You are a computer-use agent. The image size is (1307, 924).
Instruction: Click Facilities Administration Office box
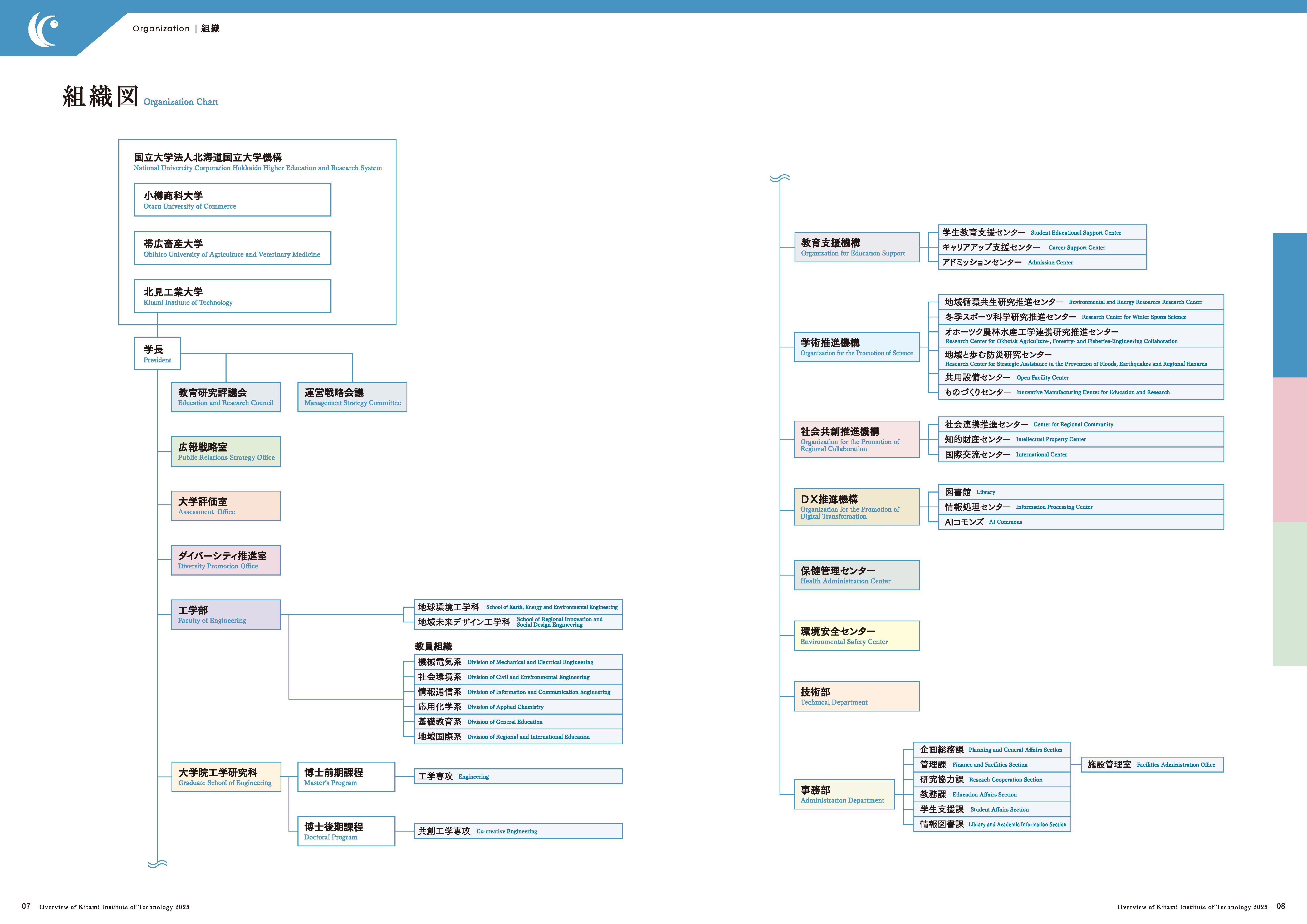(x=1152, y=765)
